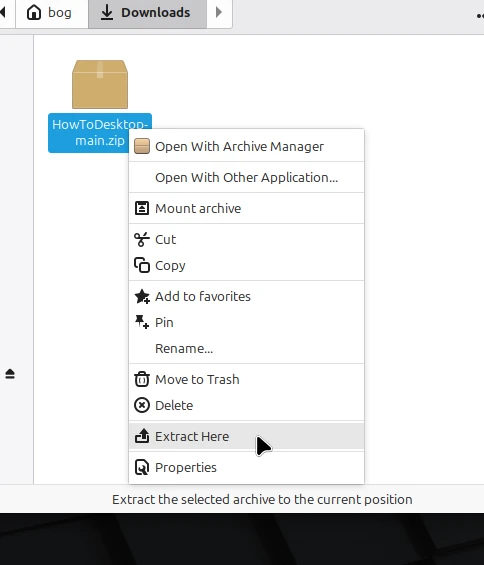Click the Downloads arrow icon

(x=107, y=13)
